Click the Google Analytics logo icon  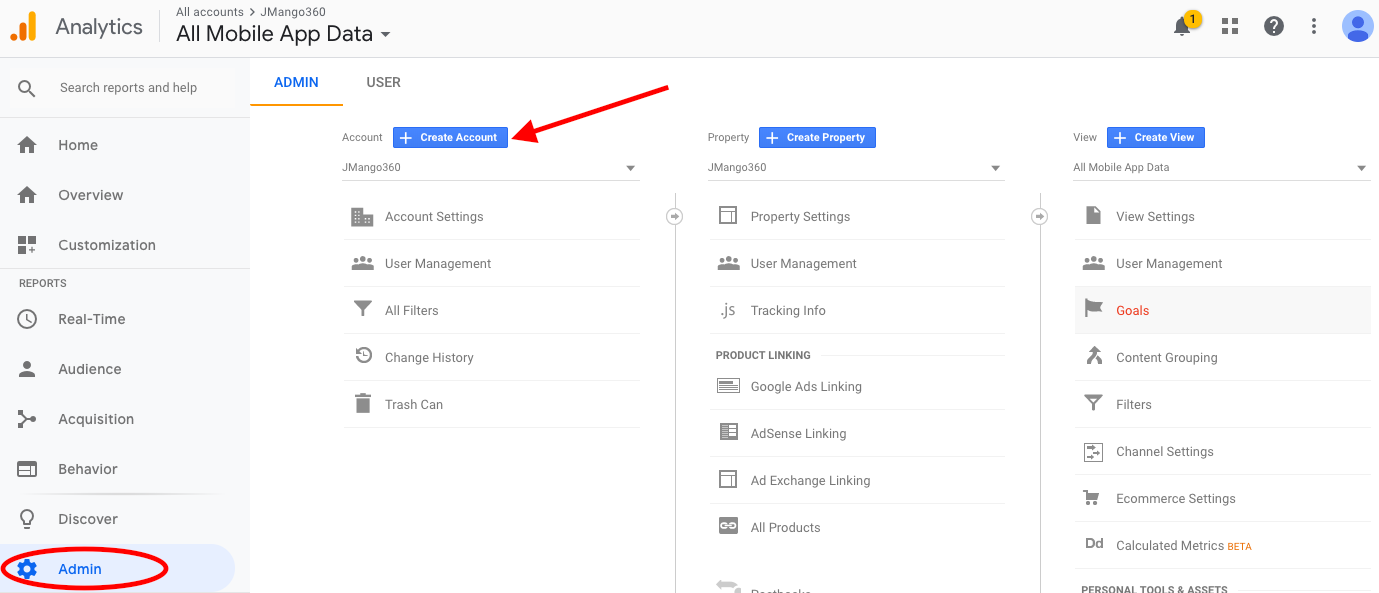(x=24, y=27)
